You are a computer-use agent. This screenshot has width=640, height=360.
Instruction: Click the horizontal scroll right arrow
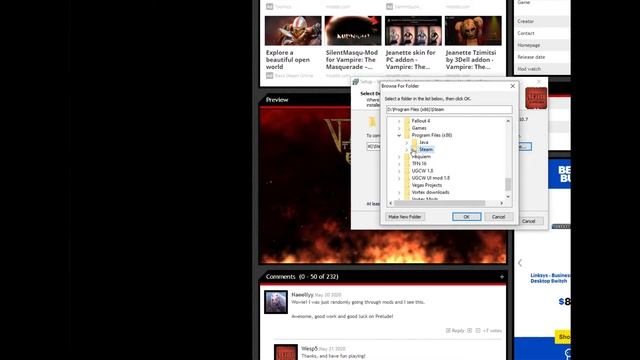[x=502, y=203]
